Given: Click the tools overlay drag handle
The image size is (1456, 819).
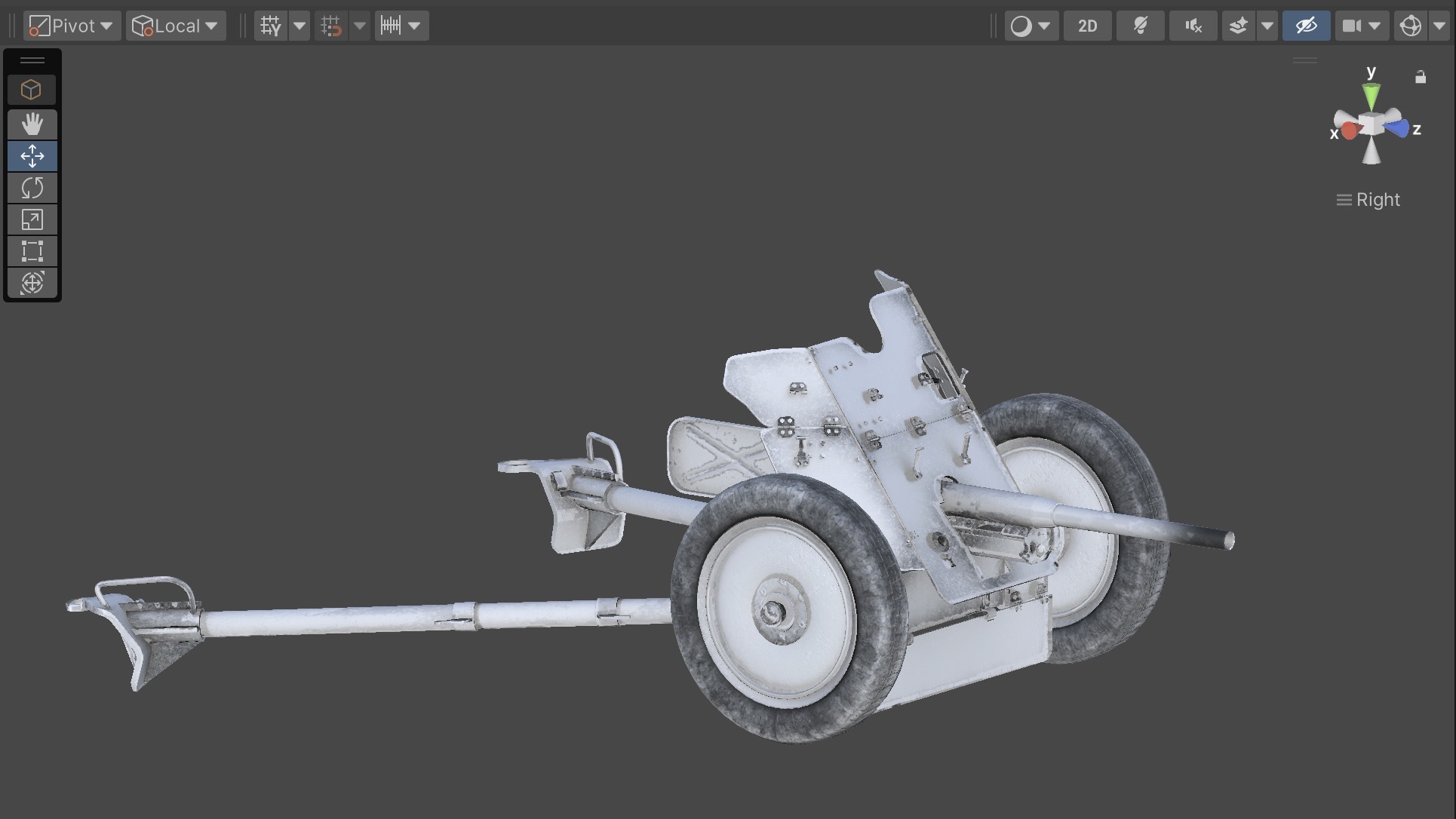Looking at the screenshot, I should (32, 60).
